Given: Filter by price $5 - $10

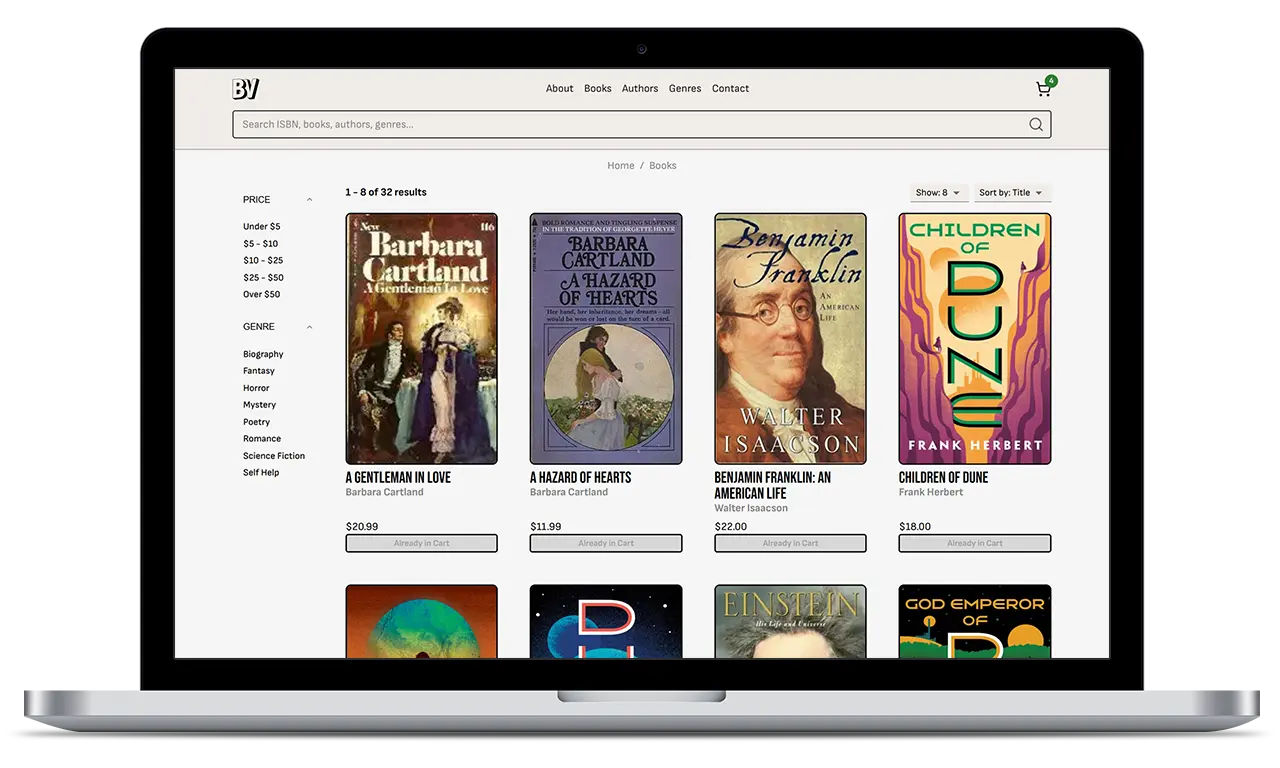Looking at the screenshot, I should coord(261,244).
